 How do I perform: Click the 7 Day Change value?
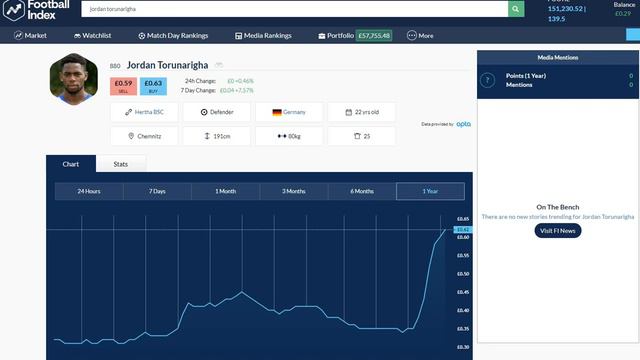237,90
